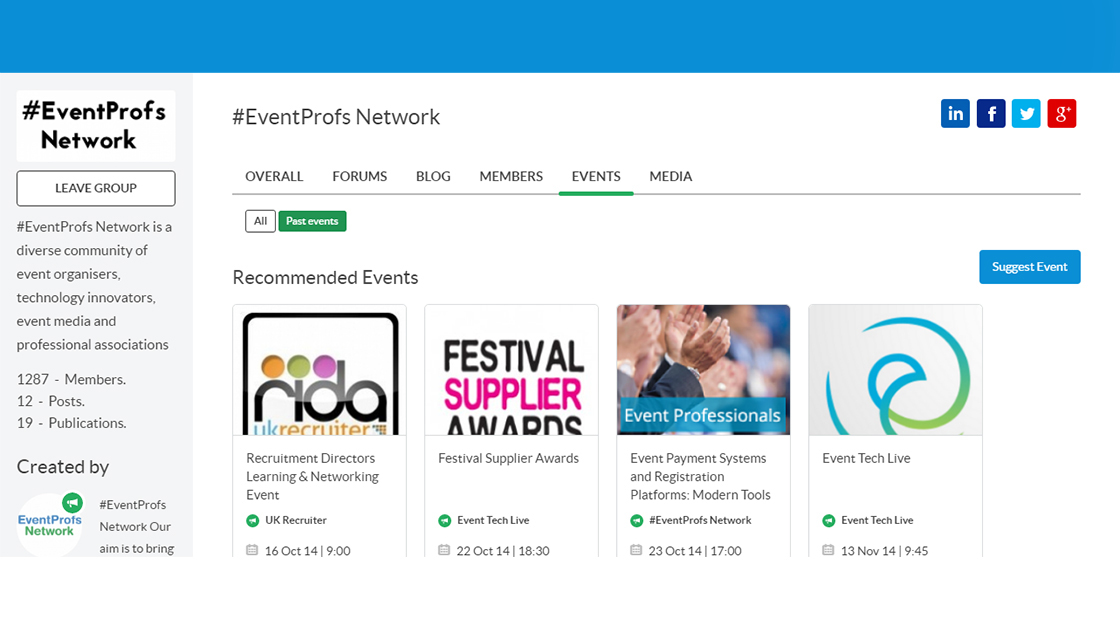The width and height of the screenshot is (1120, 630).
Task: Click megaphone icon beside #EventProfs Network organizer
Action: (x=636, y=521)
